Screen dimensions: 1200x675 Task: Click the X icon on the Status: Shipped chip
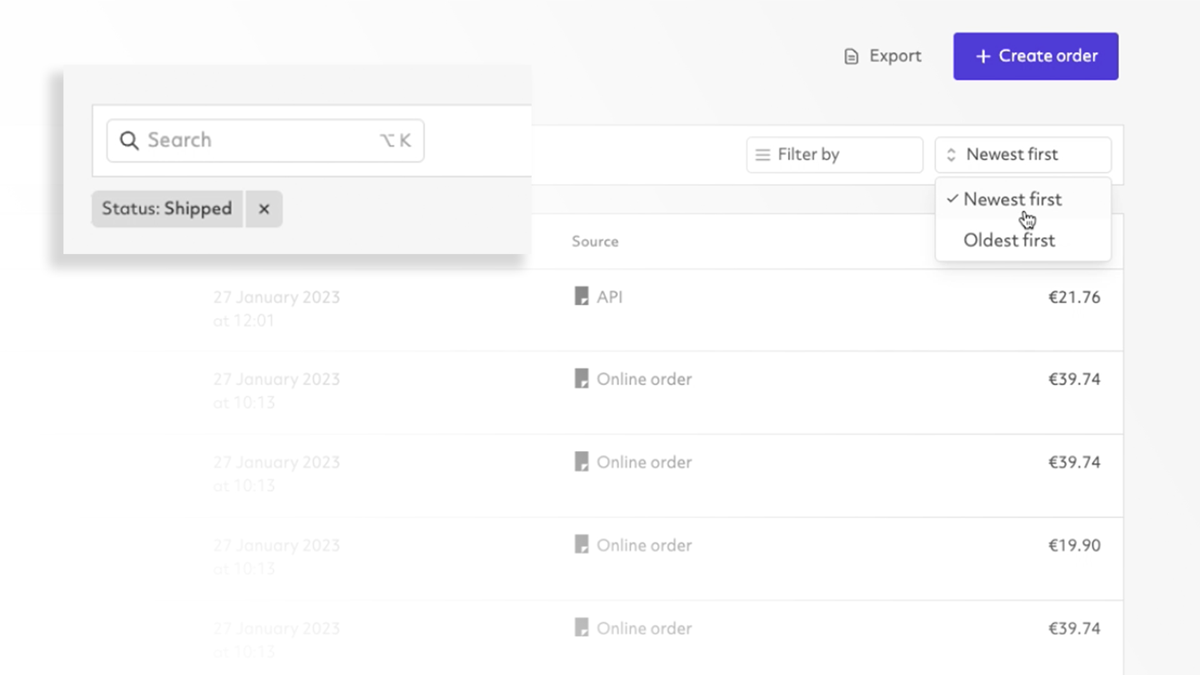[263, 208]
